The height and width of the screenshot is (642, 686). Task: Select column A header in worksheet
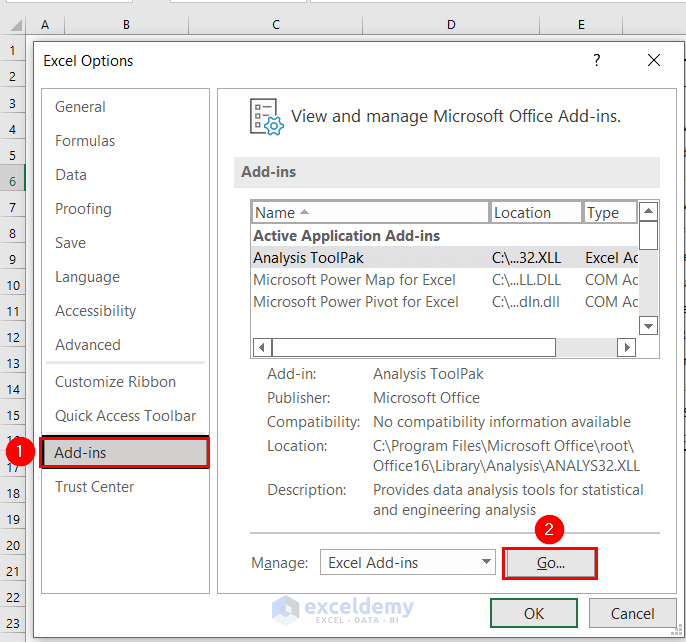point(45,25)
